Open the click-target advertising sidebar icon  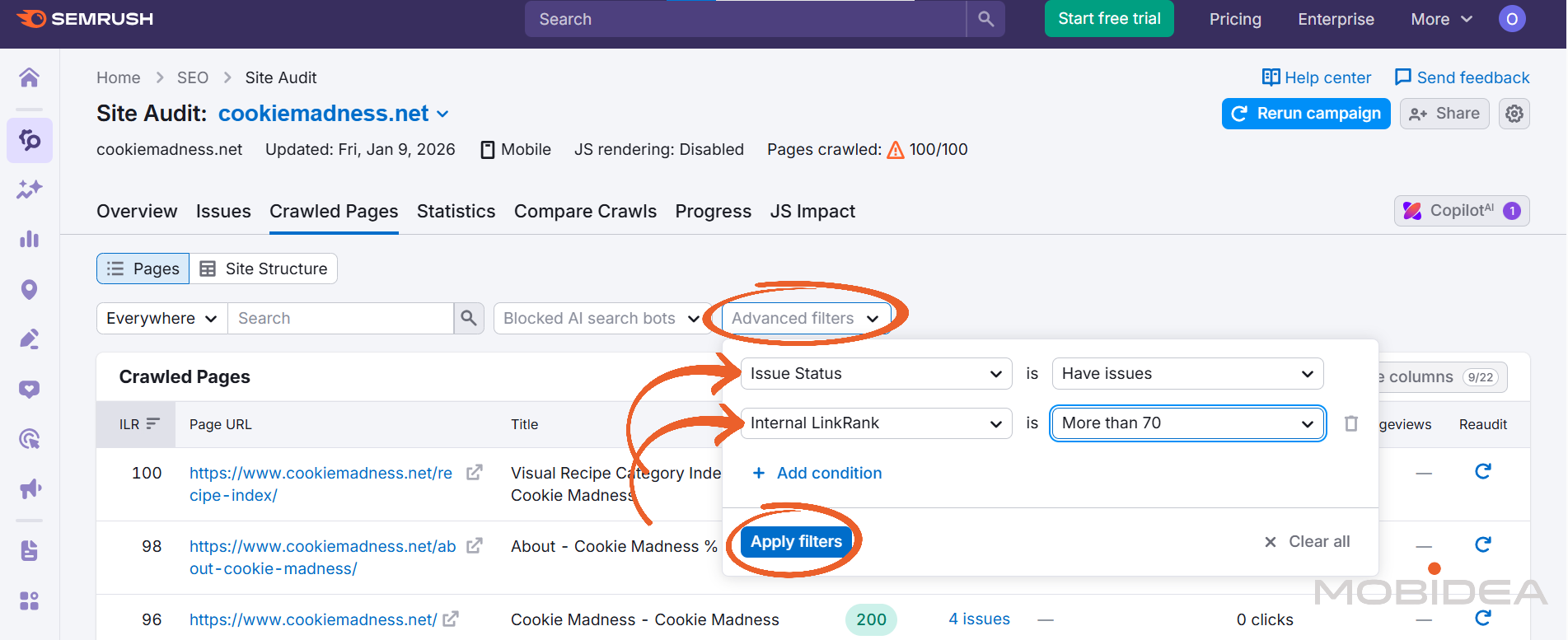30,439
